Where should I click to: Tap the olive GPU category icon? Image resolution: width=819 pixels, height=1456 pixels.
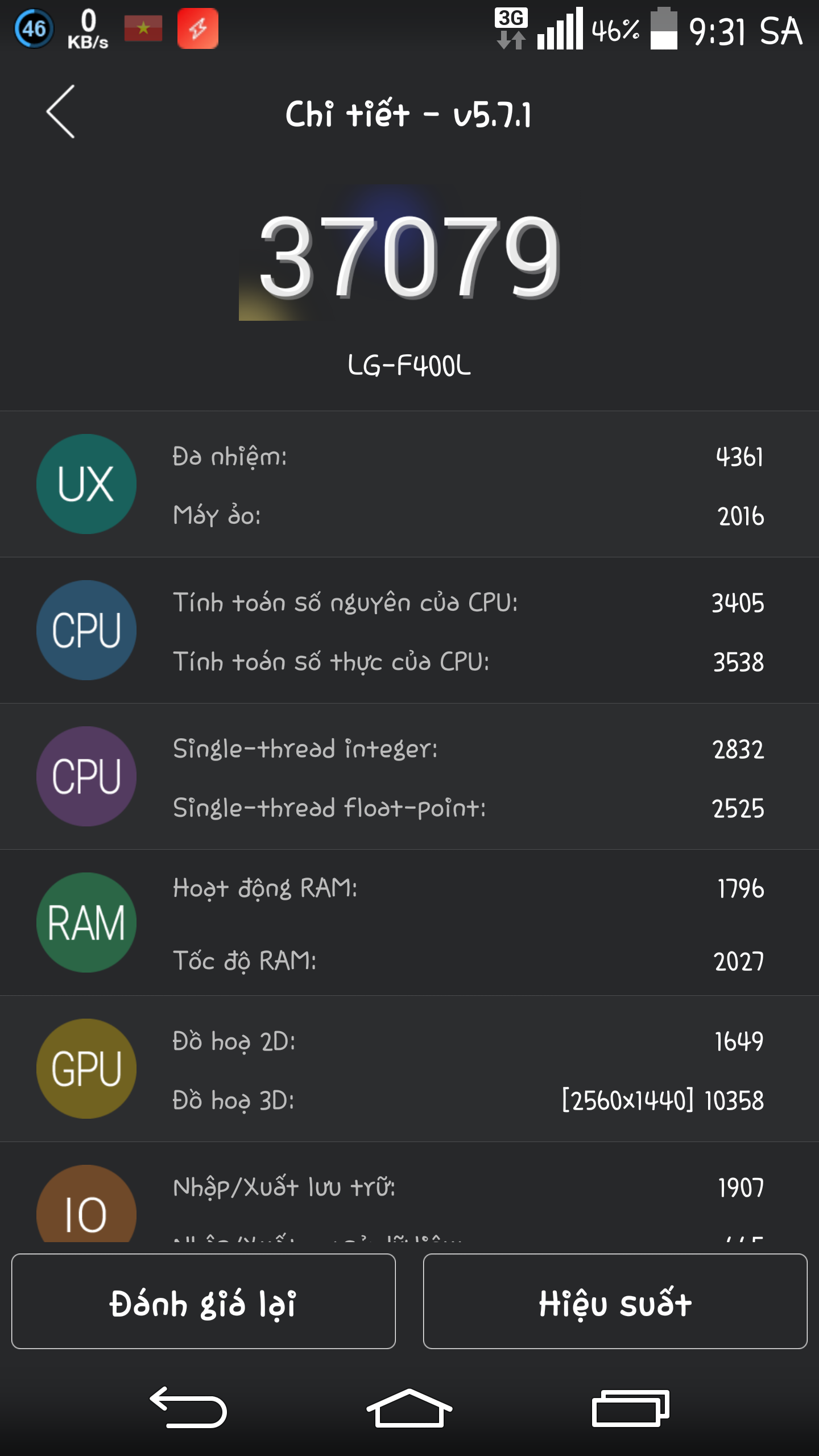(86, 1069)
